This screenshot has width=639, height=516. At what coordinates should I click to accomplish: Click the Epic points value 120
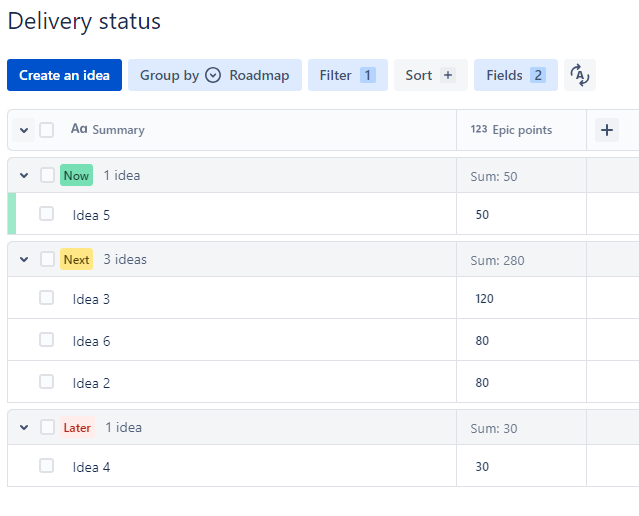[484, 299]
